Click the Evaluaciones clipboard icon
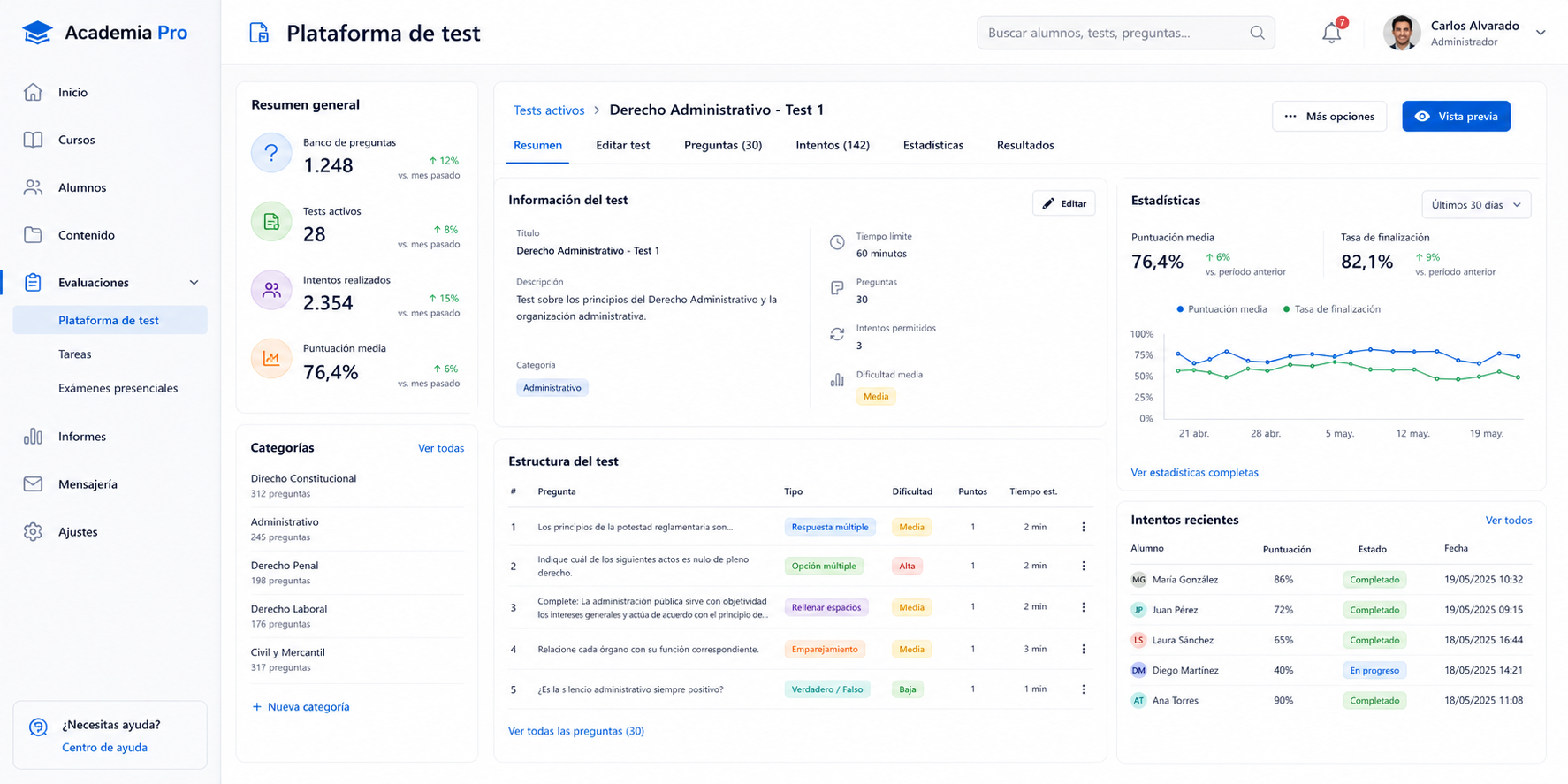 [x=33, y=283]
